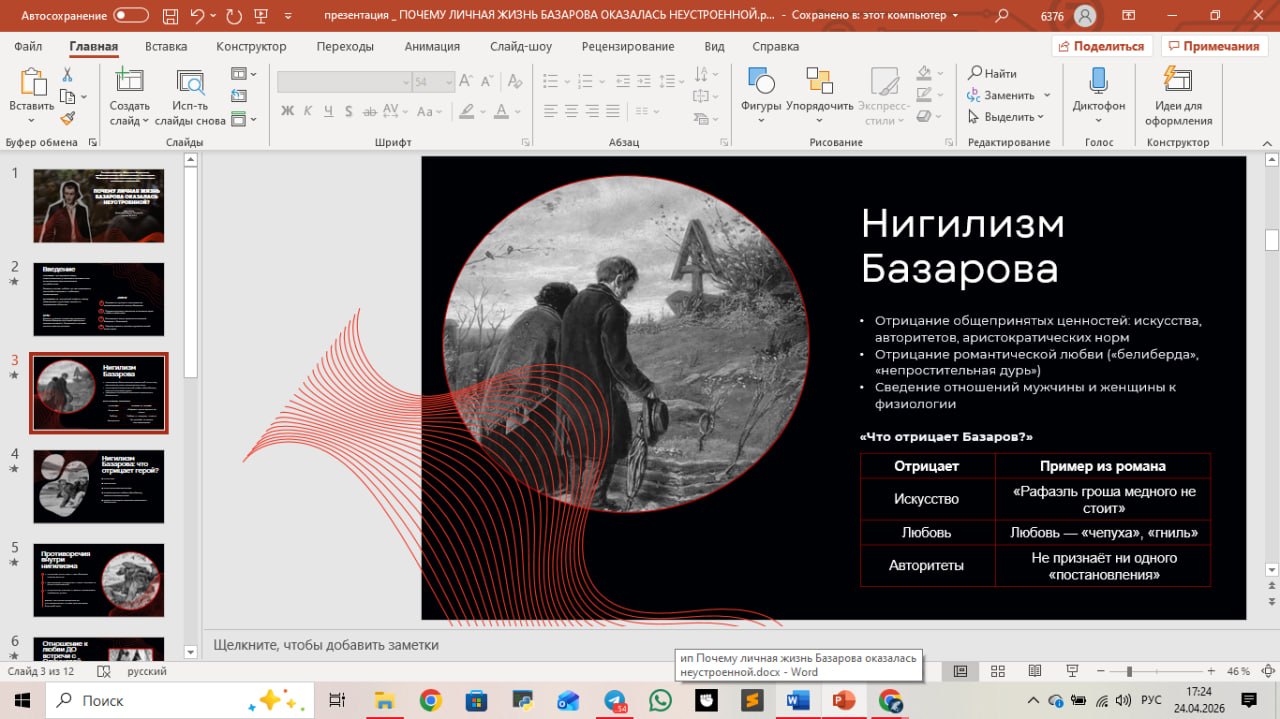Toggle bold Ж formatting
The image size is (1280, 719).
point(287,111)
